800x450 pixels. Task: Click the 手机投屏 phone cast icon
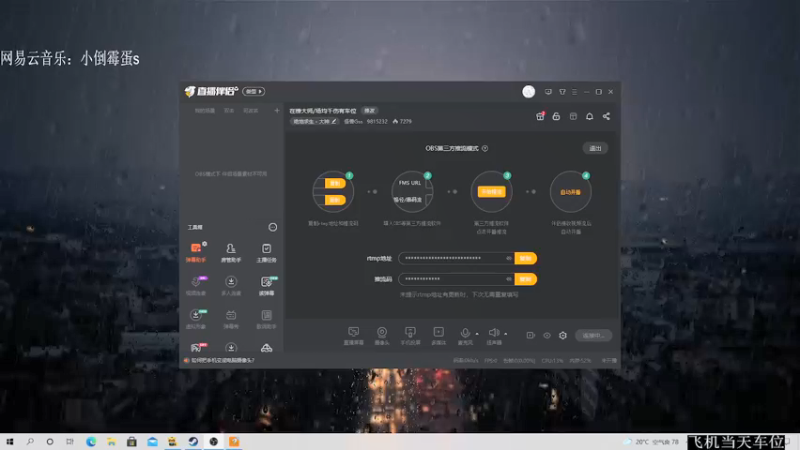tap(410, 336)
